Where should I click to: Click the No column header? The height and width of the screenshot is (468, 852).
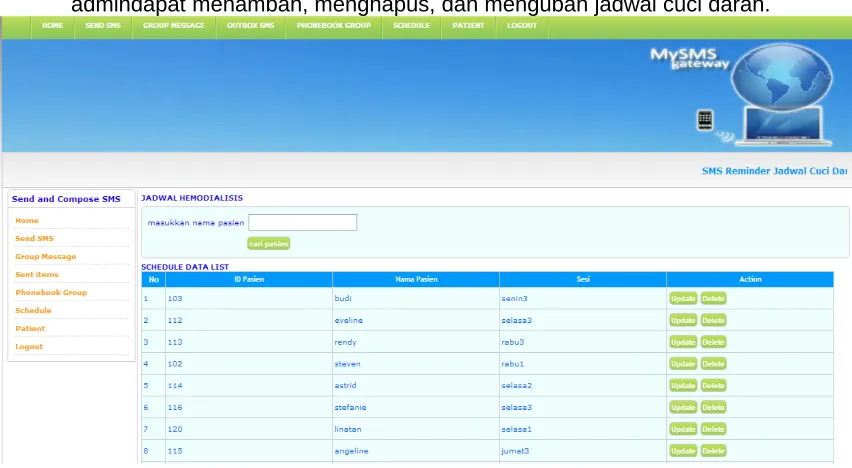pos(154,279)
